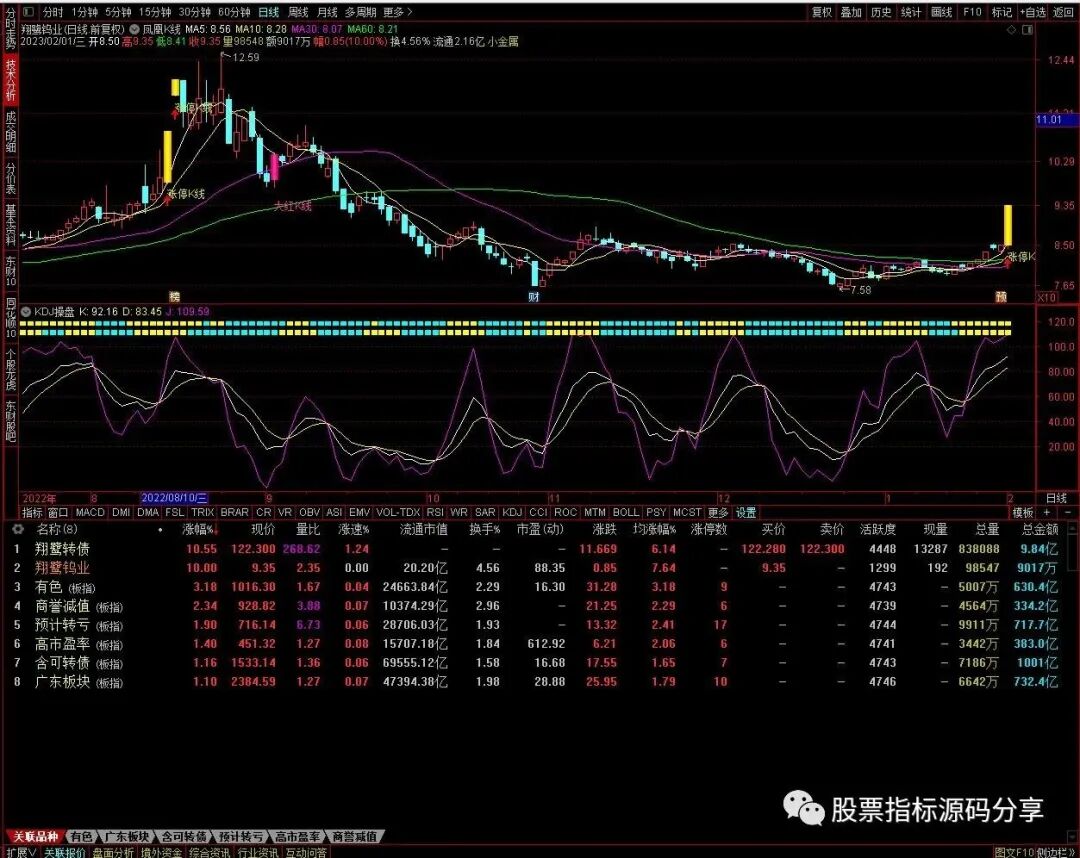Open the list settings gear icon
This screenshot has width=1080, height=858.
point(19,529)
